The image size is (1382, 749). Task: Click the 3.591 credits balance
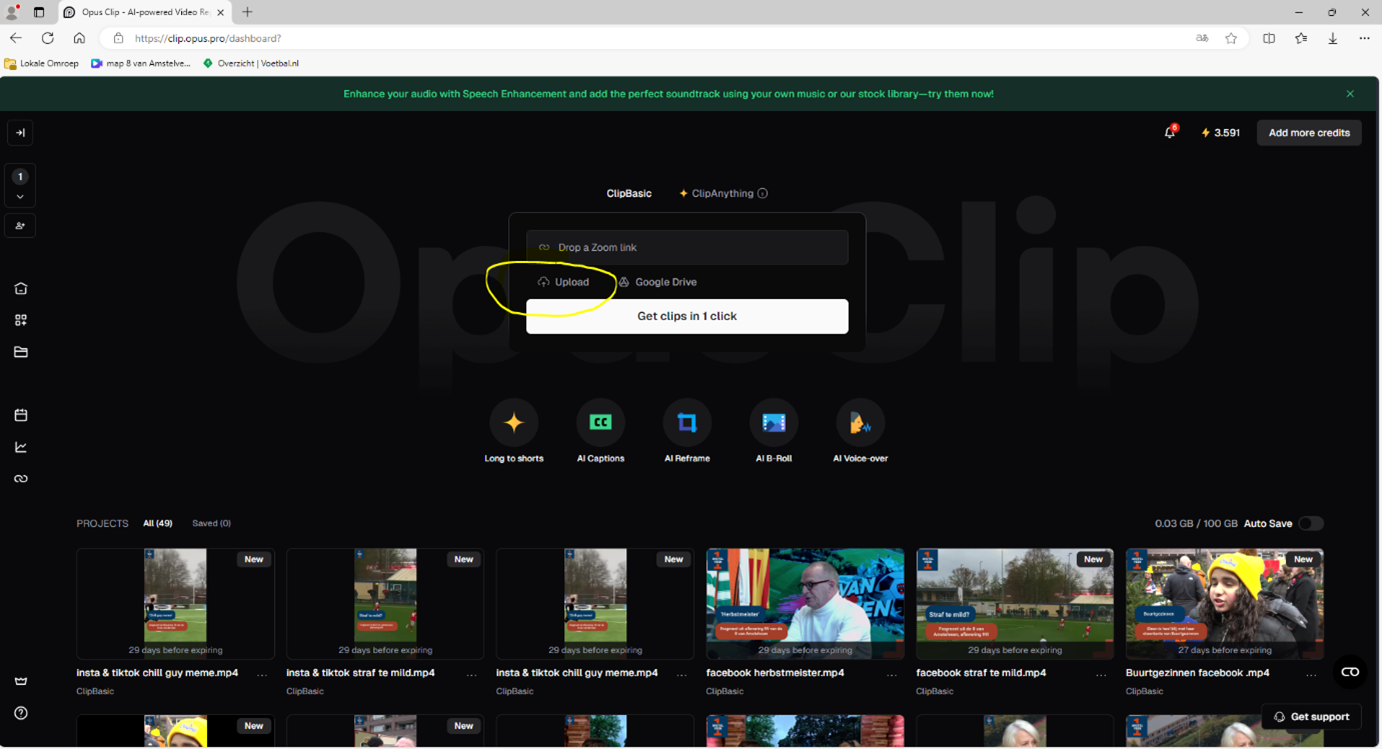[x=1221, y=133]
